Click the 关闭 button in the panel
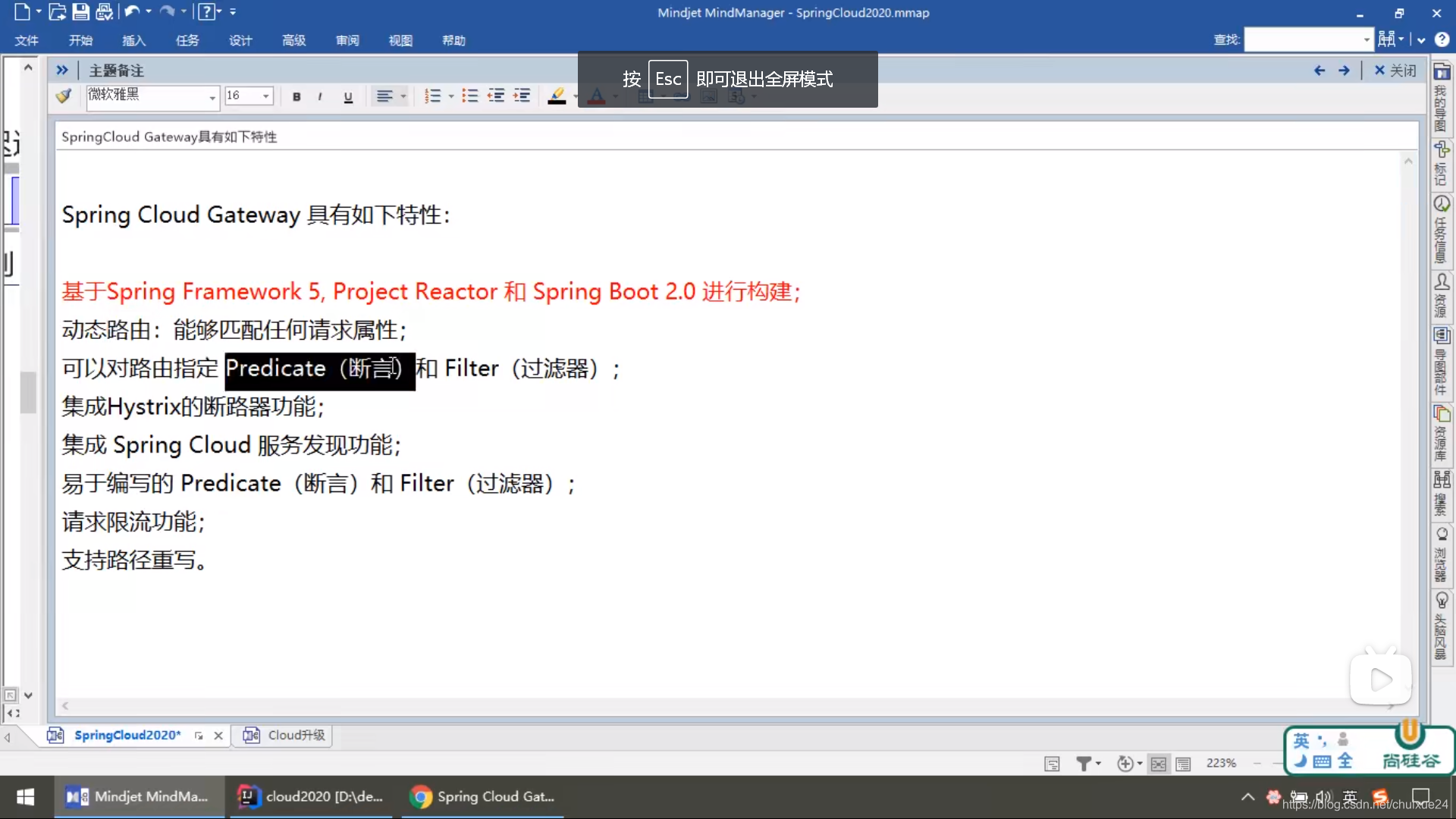This screenshot has width=1456, height=819. [1396, 70]
